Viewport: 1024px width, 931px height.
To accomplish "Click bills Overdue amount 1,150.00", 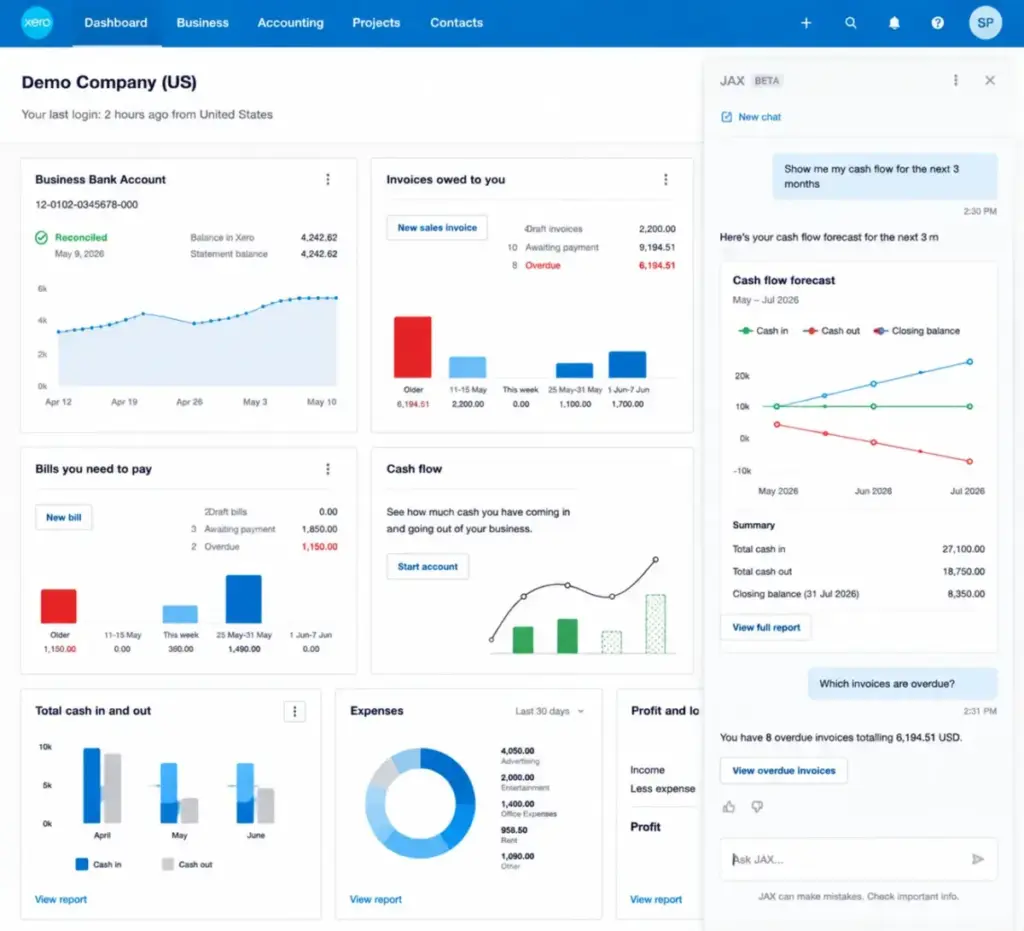I will click(x=319, y=546).
